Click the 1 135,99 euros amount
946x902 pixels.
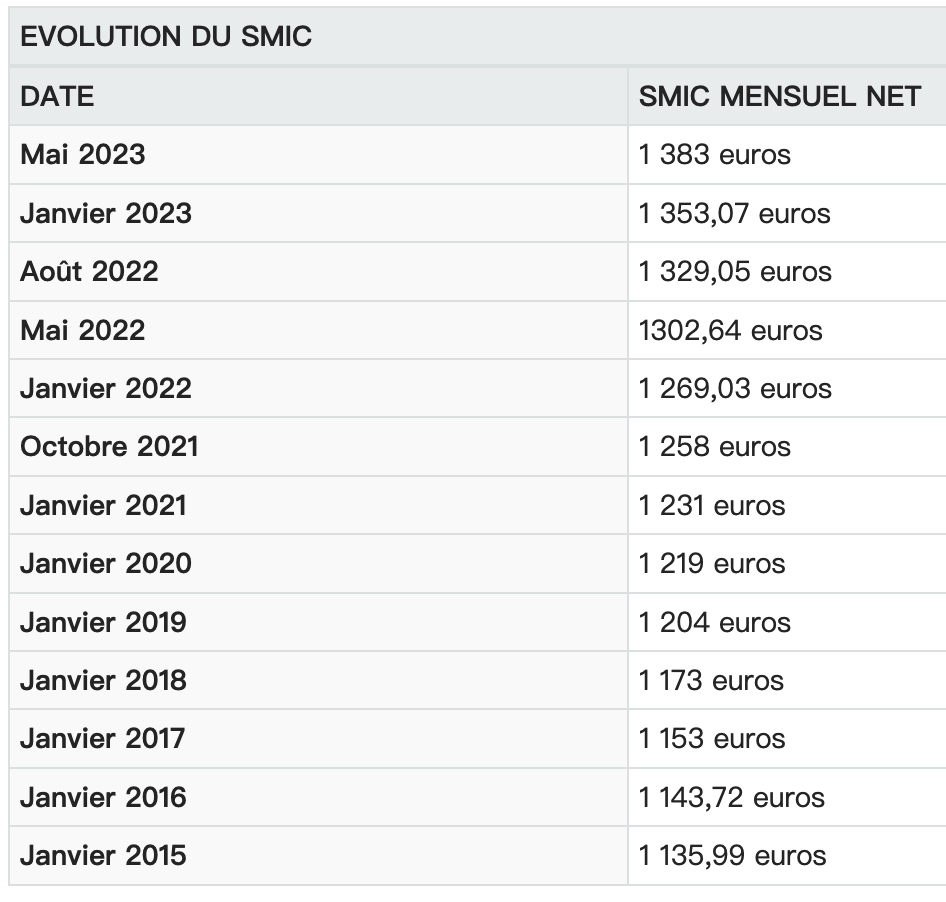(733, 856)
